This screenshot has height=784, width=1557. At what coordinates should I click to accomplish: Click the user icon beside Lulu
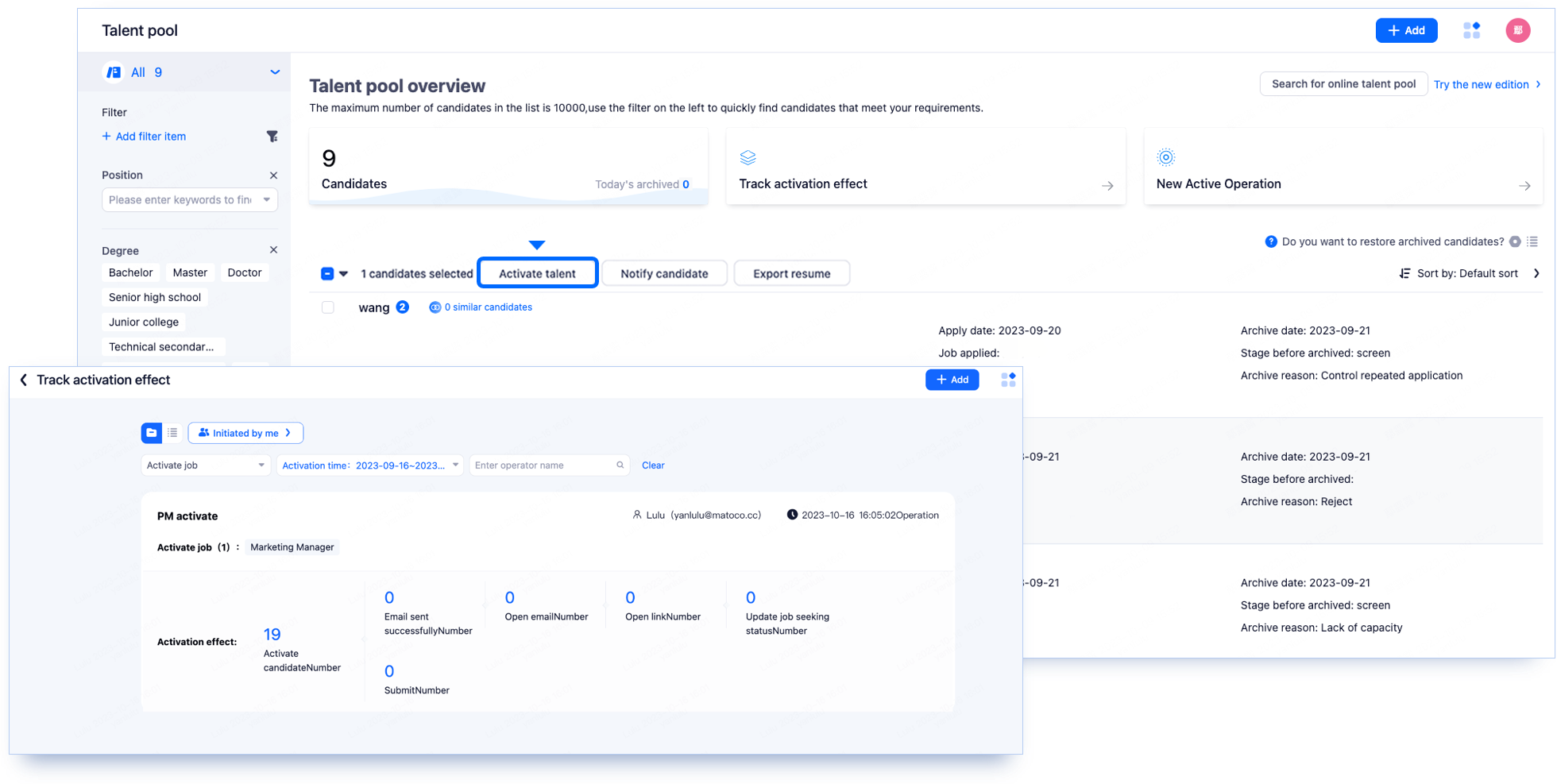[x=637, y=515]
